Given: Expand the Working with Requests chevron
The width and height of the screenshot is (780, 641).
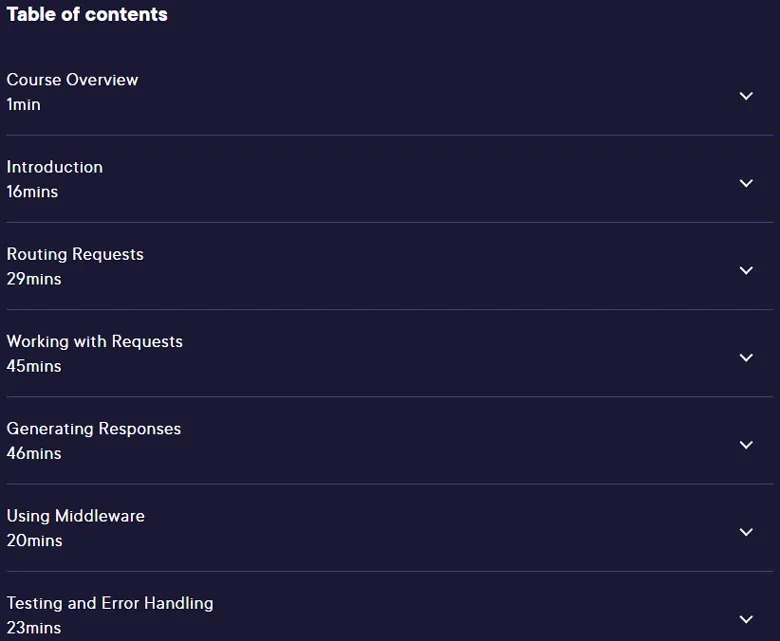Looking at the screenshot, I should 746,358.
